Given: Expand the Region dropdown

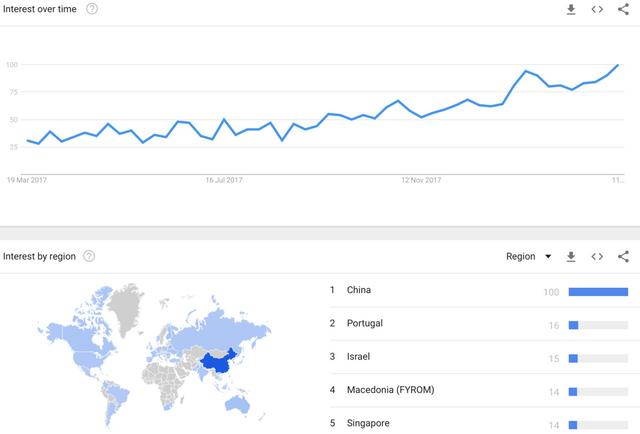Looking at the screenshot, I should (529, 256).
